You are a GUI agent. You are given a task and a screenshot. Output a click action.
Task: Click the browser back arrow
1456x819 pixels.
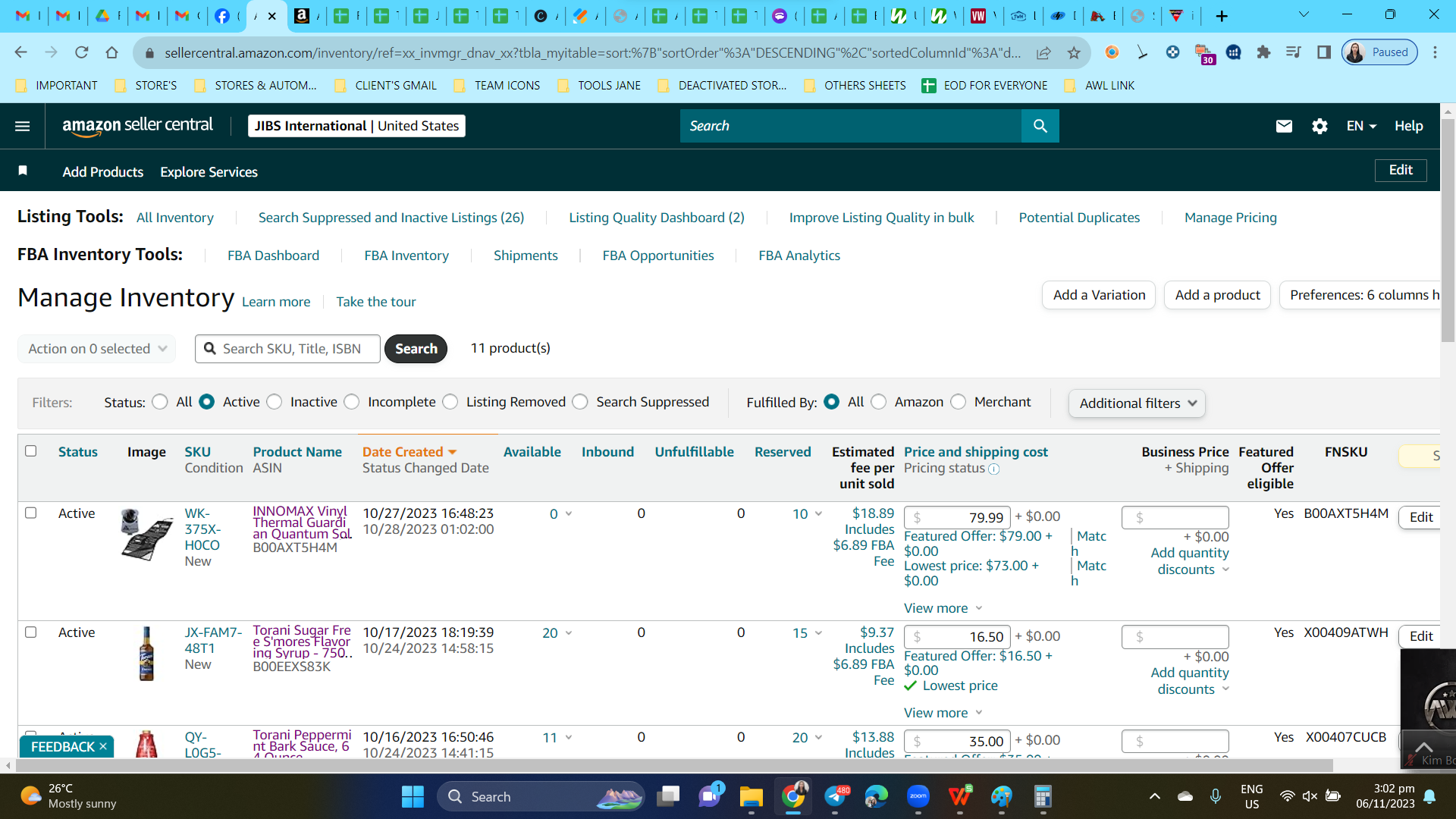[20, 52]
